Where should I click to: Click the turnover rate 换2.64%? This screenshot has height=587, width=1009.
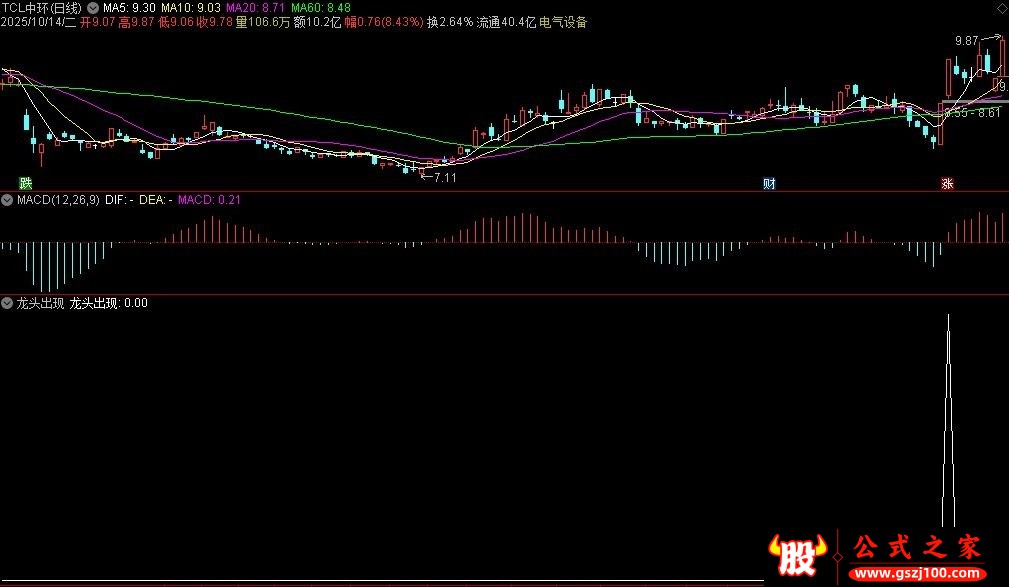point(450,23)
